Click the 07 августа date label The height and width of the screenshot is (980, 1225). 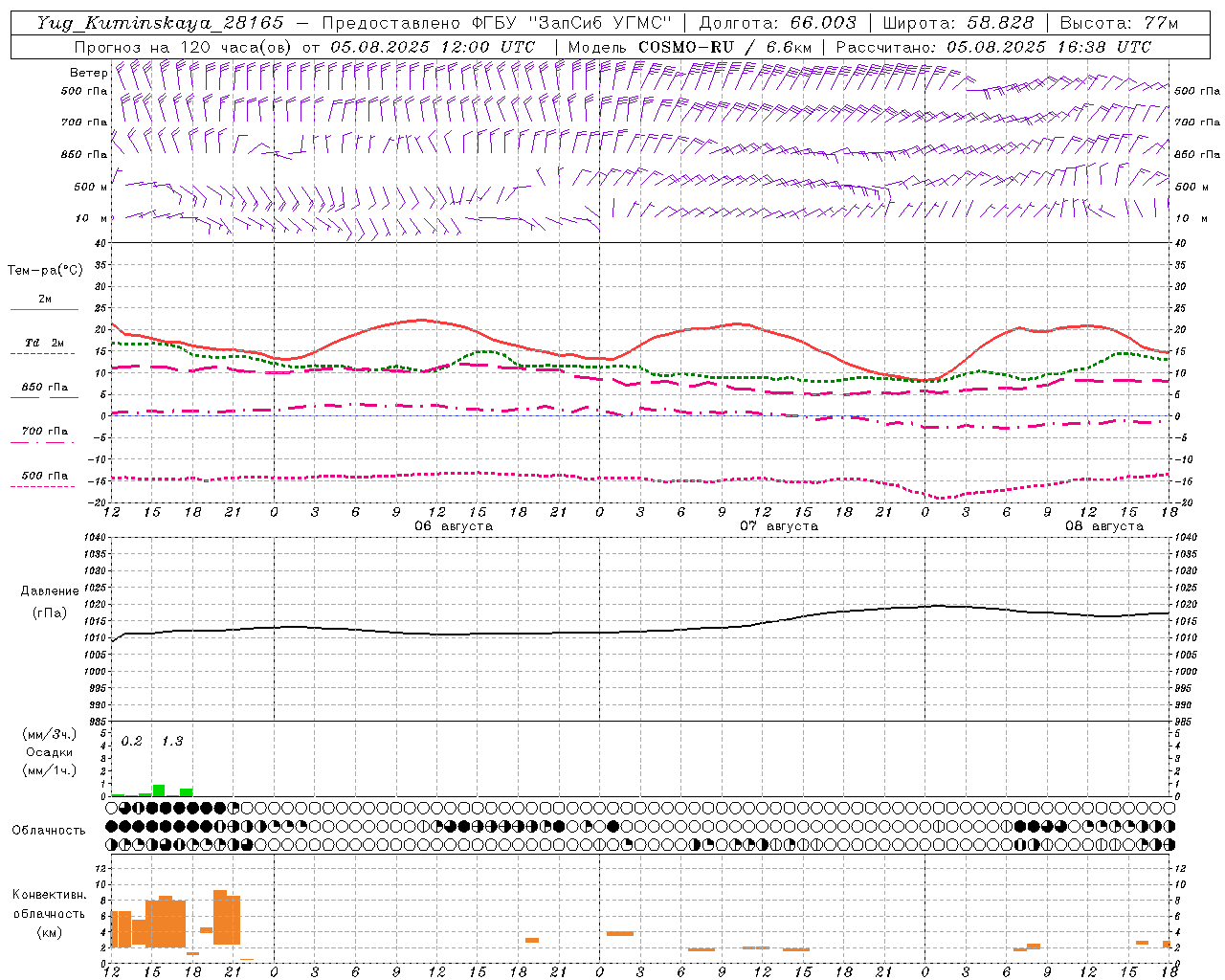[x=779, y=525]
